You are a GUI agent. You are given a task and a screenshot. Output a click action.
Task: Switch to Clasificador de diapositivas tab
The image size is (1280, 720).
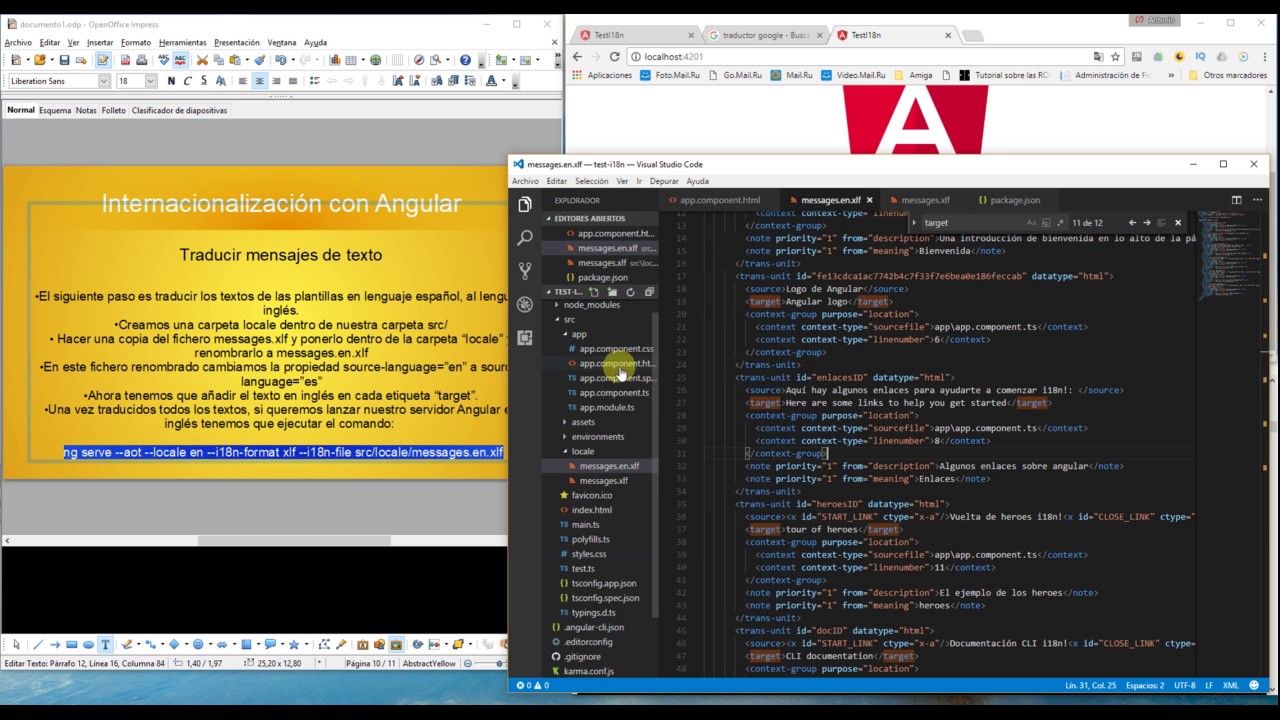[179, 110]
